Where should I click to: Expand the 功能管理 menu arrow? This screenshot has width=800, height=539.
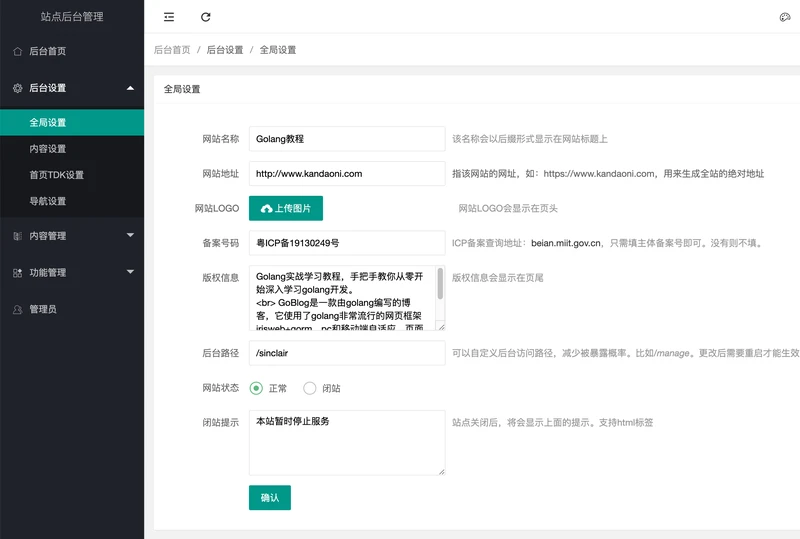click(130, 272)
